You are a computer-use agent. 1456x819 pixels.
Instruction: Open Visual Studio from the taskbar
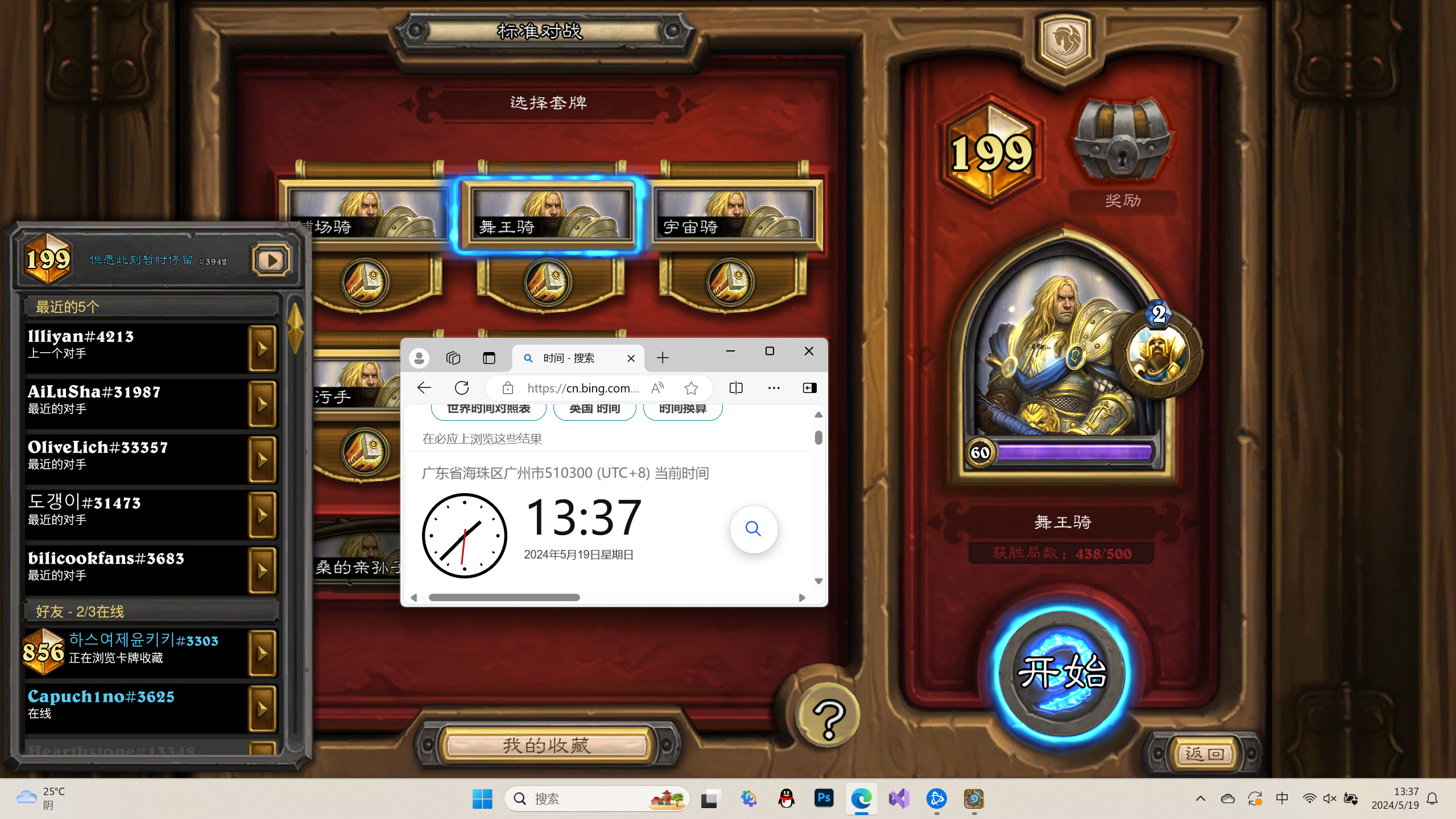[899, 799]
